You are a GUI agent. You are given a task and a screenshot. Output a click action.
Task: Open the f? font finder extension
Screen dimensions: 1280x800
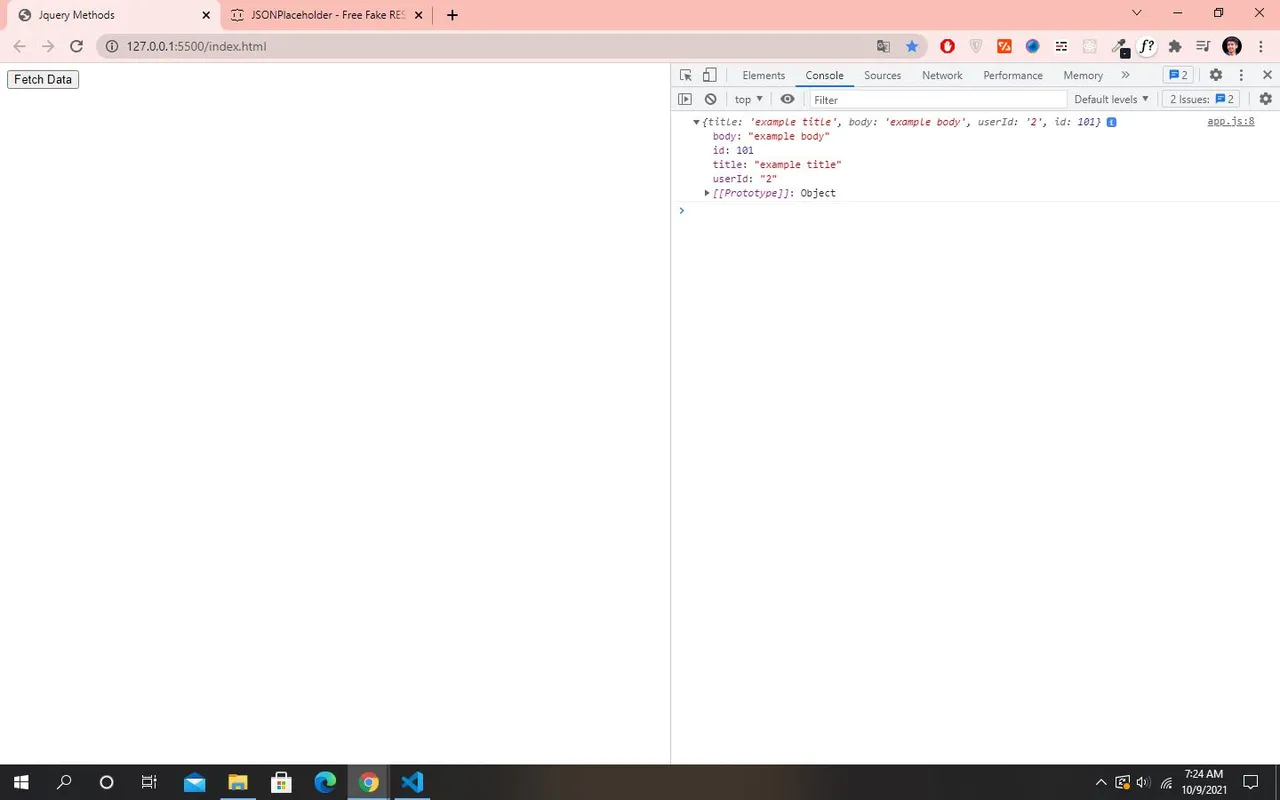[x=1147, y=46]
